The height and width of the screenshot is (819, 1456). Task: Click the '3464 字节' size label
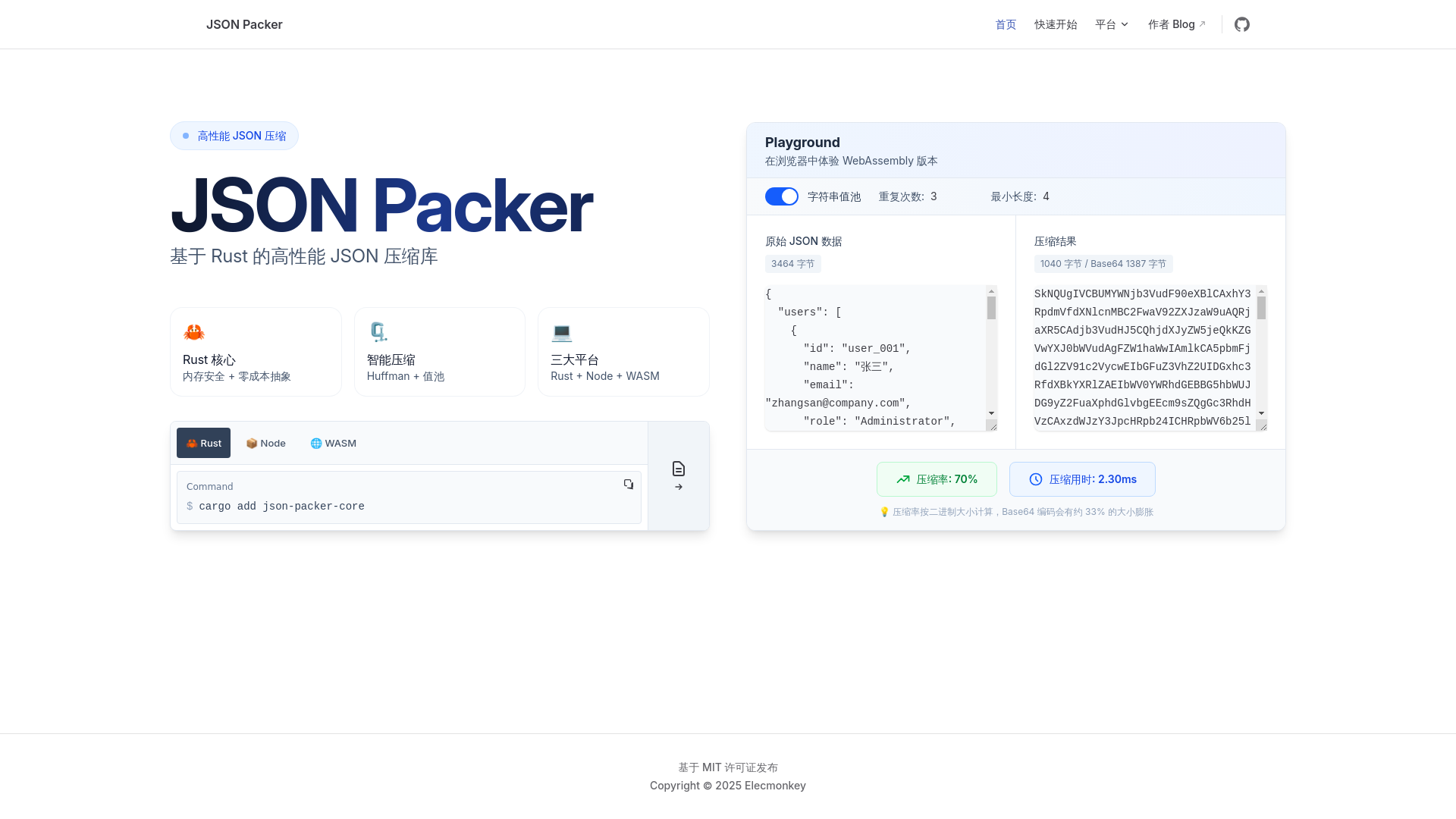[x=792, y=264]
